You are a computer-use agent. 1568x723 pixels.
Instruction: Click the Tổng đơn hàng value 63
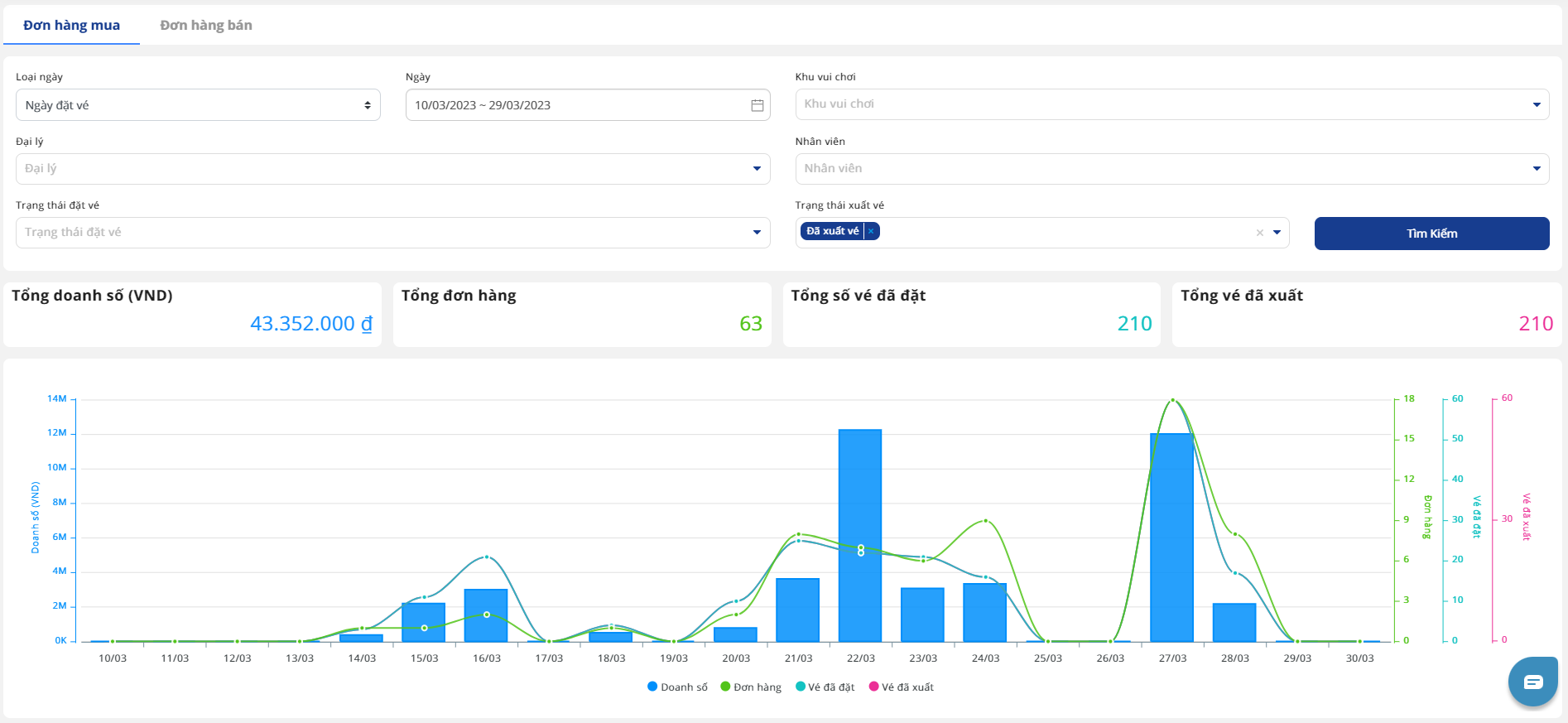[x=751, y=324]
